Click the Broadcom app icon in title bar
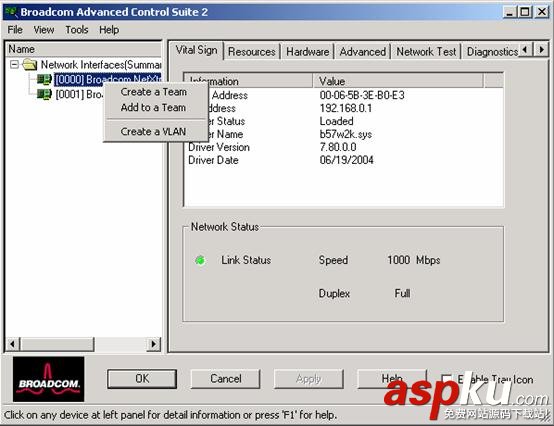This screenshot has width=554, height=426. (11, 12)
